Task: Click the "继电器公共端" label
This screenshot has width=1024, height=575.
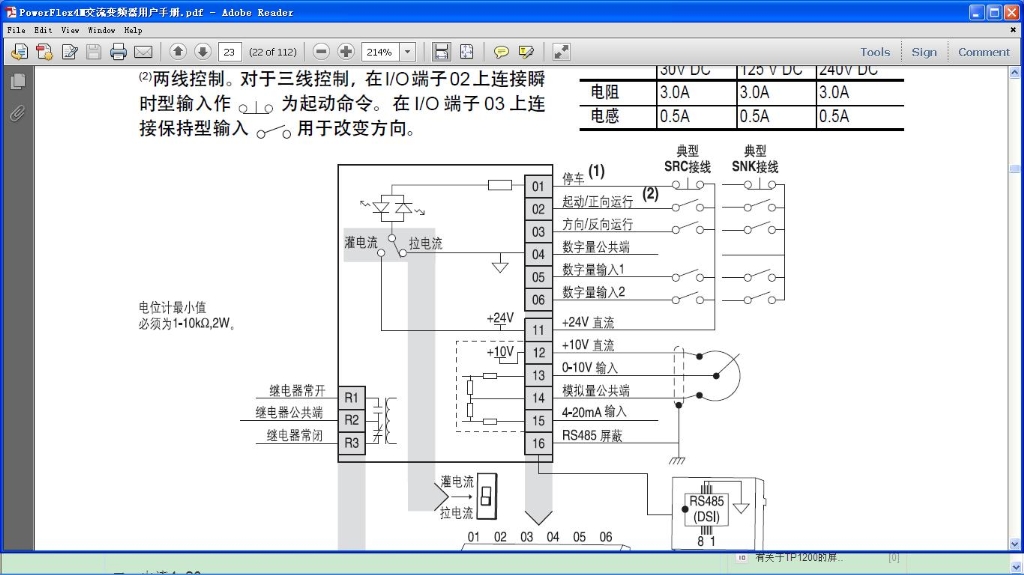Action: pyautogui.click(x=289, y=412)
